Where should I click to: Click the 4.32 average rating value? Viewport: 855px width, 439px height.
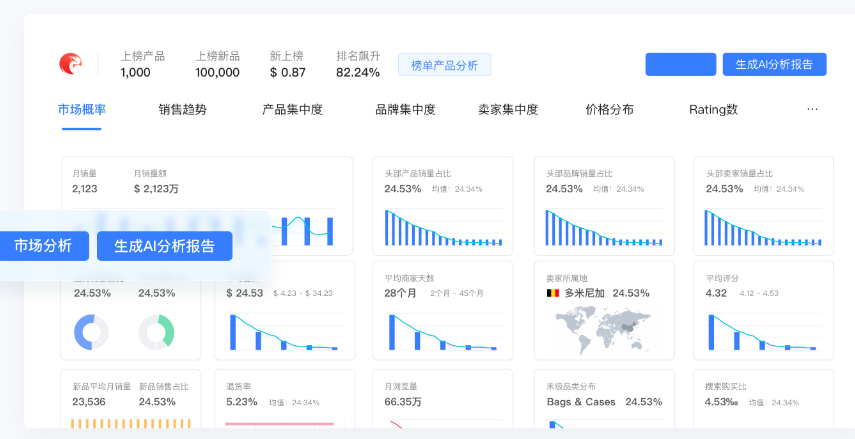pyautogui.click(x=716, y=293)
